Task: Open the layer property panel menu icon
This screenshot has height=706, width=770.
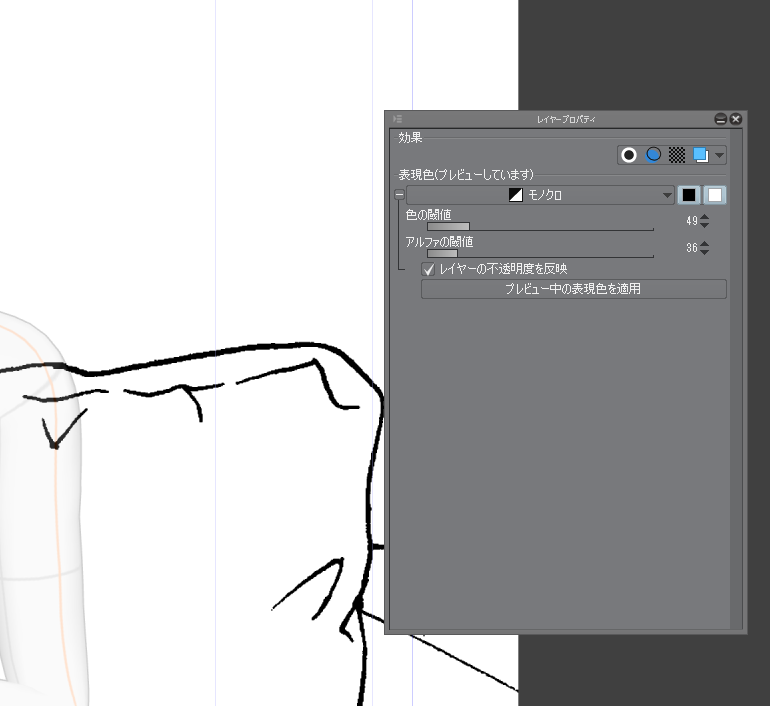Action: 397,119
